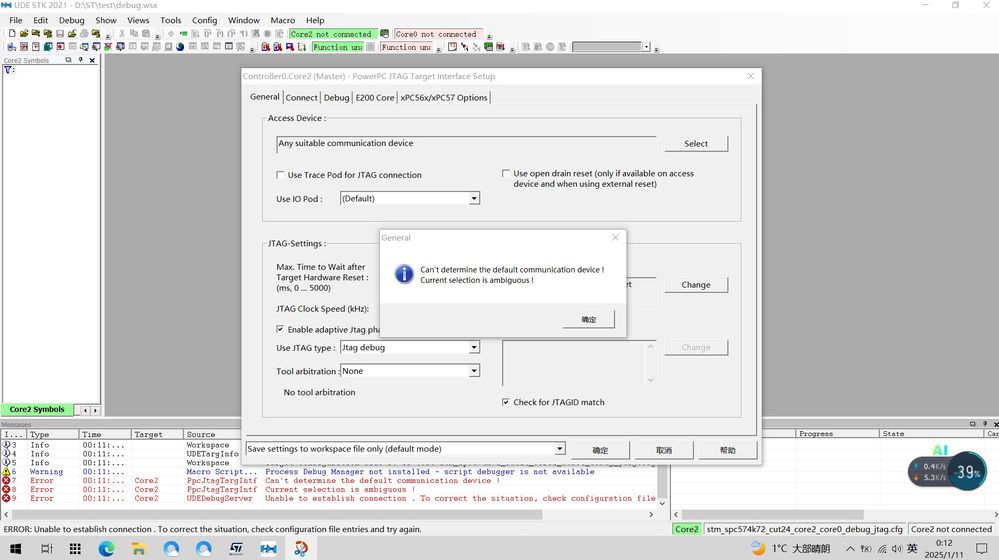The width and height of the screenshot is (999, 560).
Task: Toggle Use Trace Pod for JTAG connection
Action: 280,175
